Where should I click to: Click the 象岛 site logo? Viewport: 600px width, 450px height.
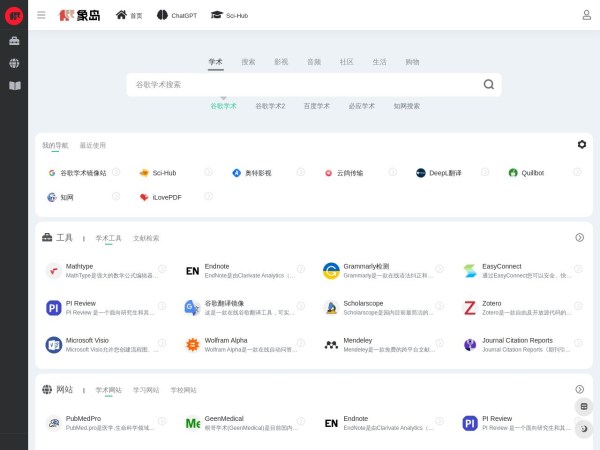pyautogui.click(x=79, y=15)
